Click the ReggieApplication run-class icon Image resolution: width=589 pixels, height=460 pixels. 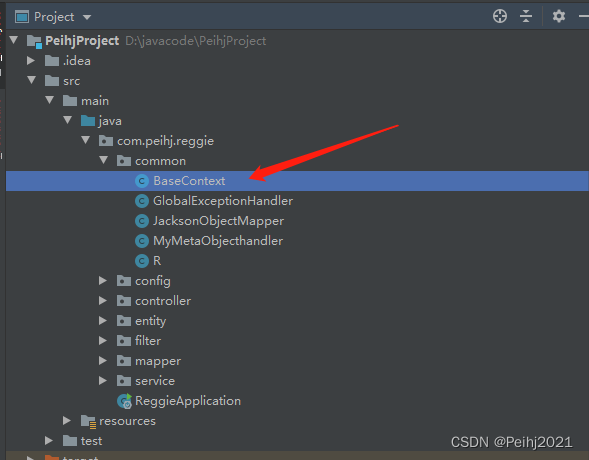click(124, 401)
